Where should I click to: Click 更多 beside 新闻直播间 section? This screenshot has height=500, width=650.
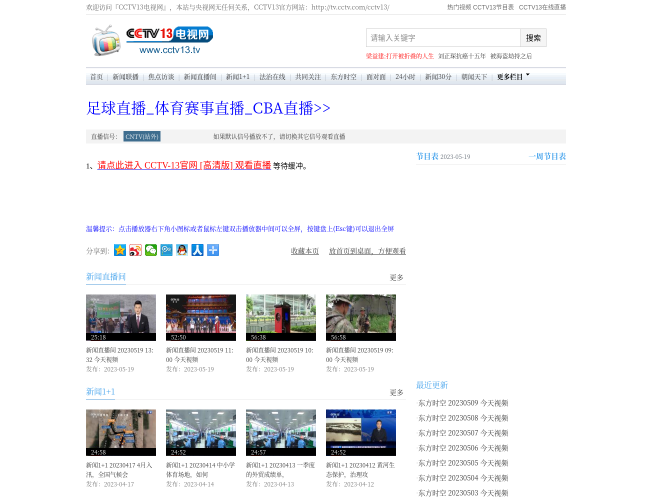coord(396,277)
